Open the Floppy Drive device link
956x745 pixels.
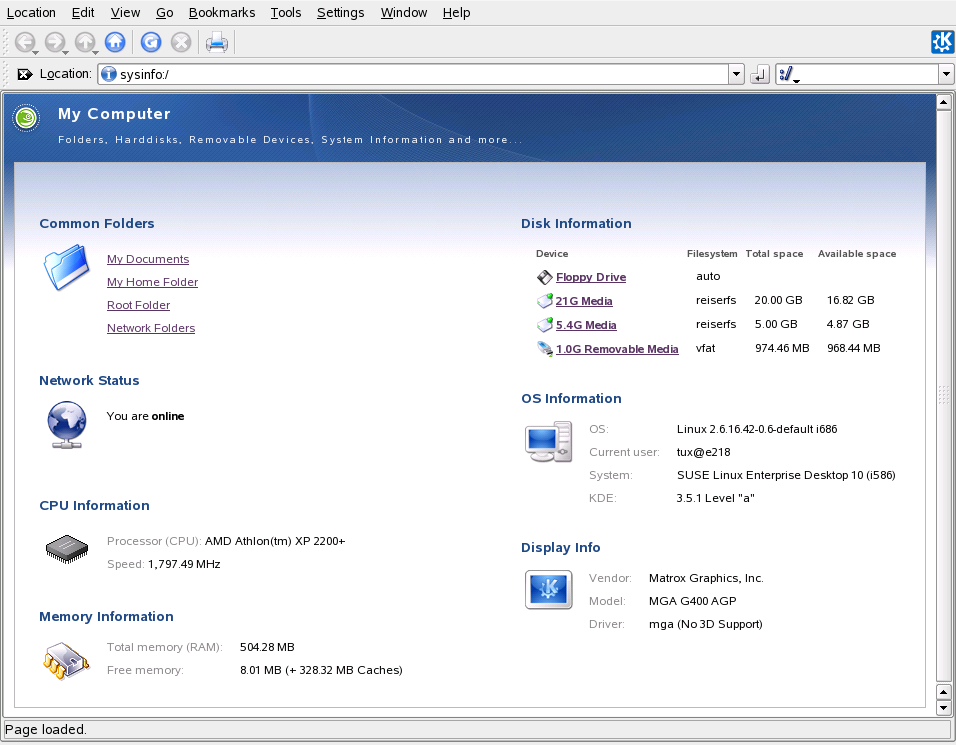(x=590, y=277)
